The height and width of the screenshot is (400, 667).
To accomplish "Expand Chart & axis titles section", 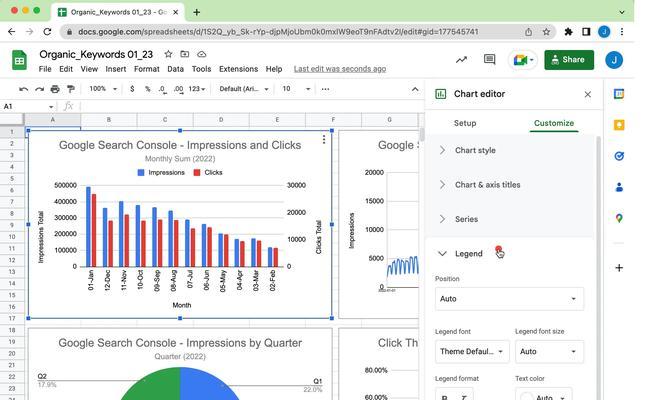I will (510, 185).
